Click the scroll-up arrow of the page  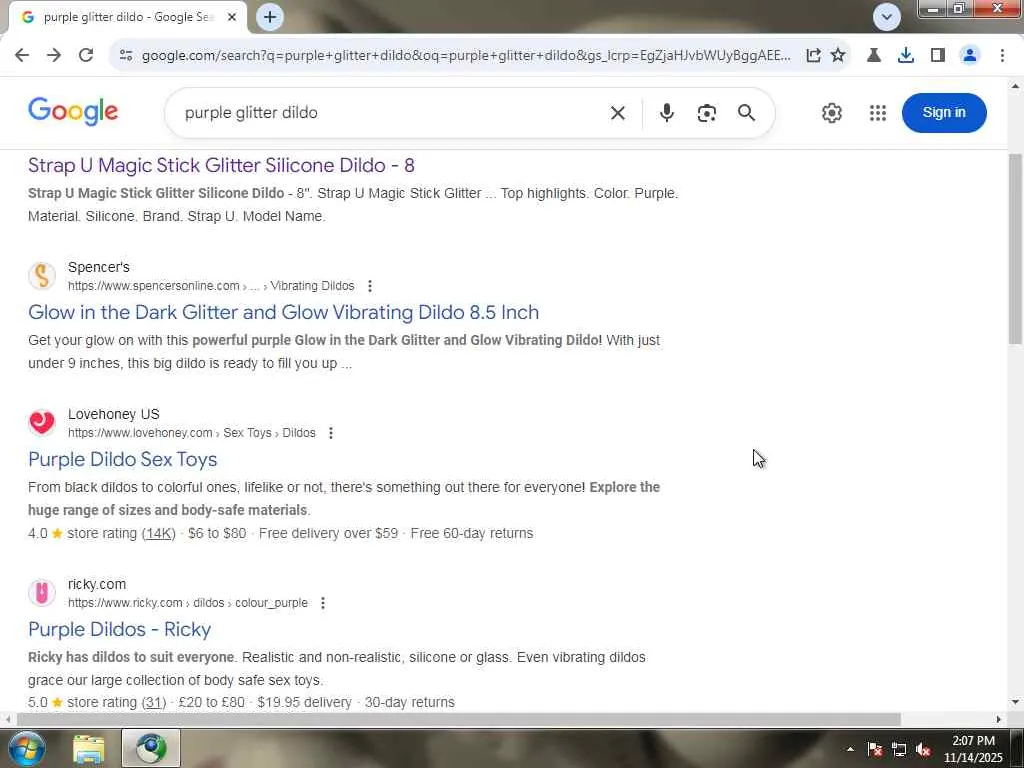tap(1015, 86)
